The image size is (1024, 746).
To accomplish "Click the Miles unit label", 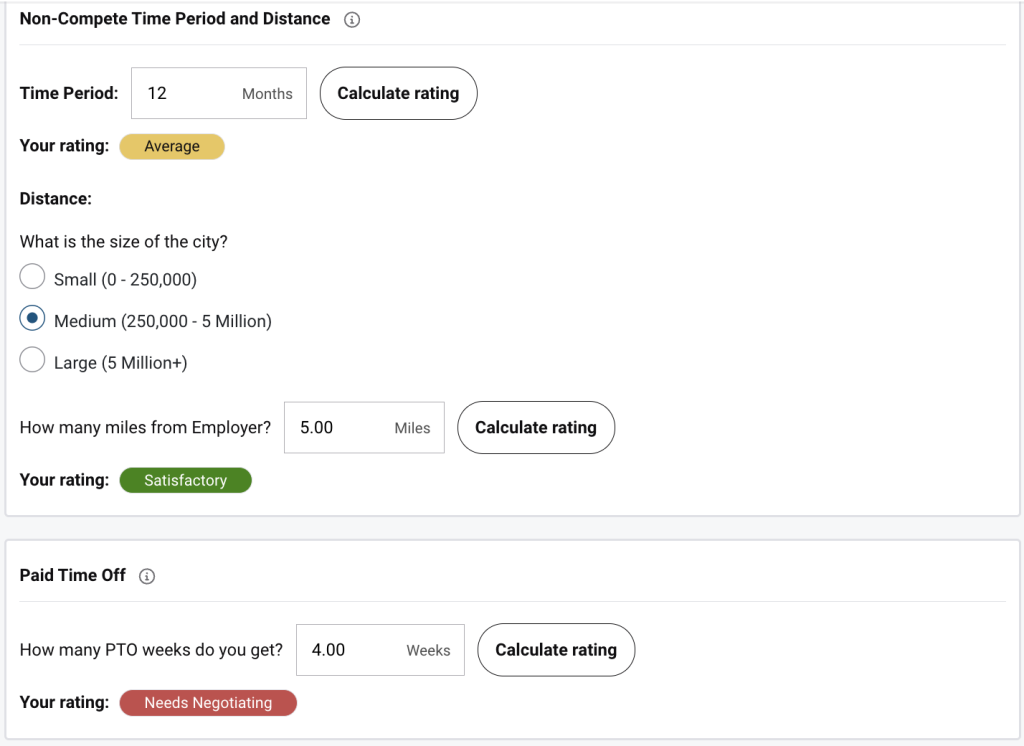I will [x=412, y=428].
